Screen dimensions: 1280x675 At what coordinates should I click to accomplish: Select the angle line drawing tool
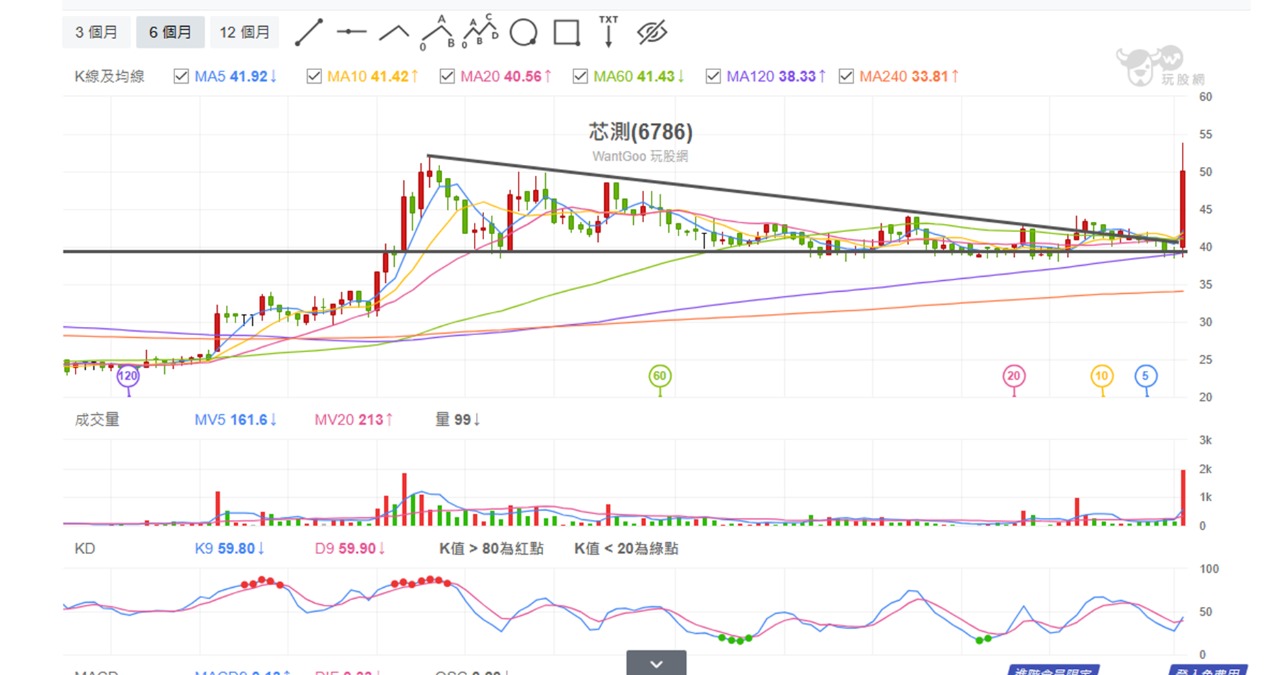[394, 32]
